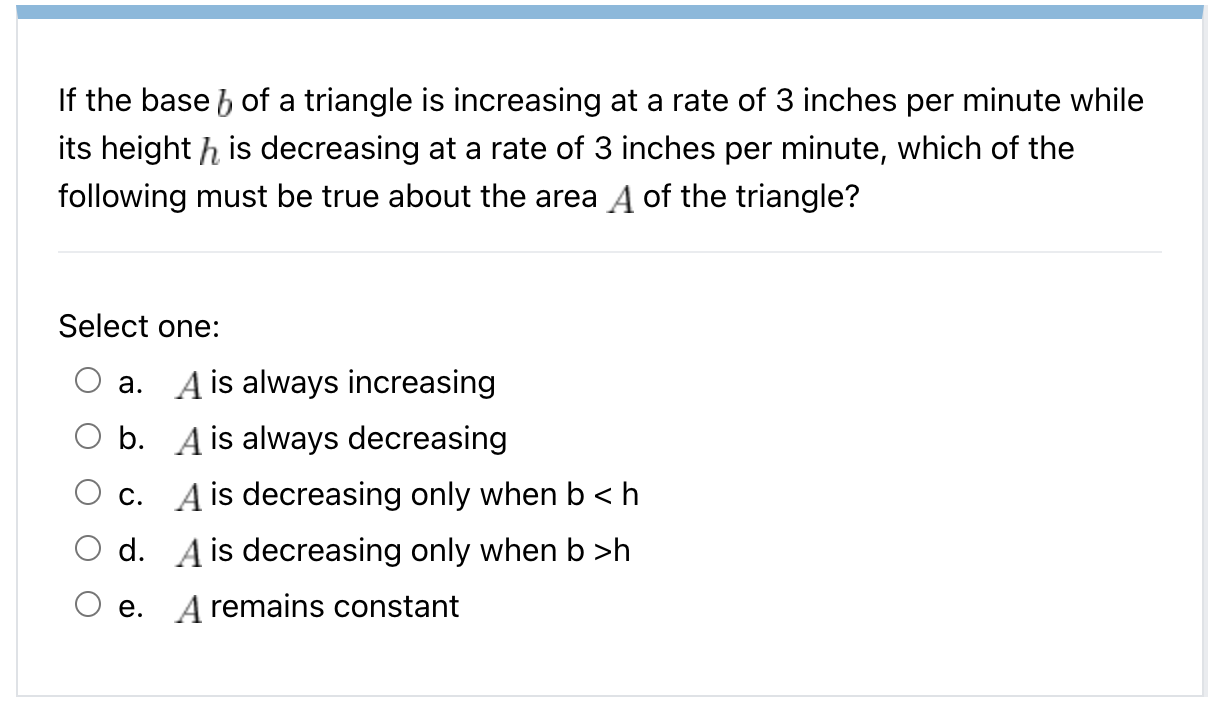Click the label text of option b

(x=340, y=438)
